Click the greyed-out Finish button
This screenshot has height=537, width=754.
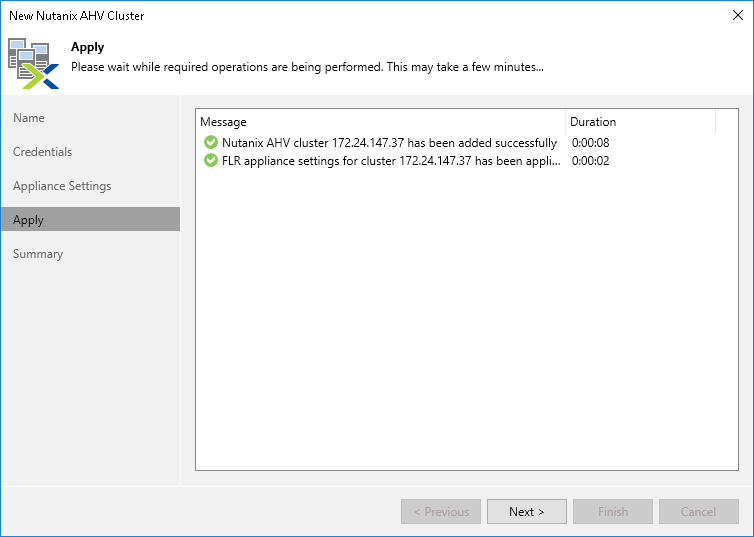click(613, 512)
